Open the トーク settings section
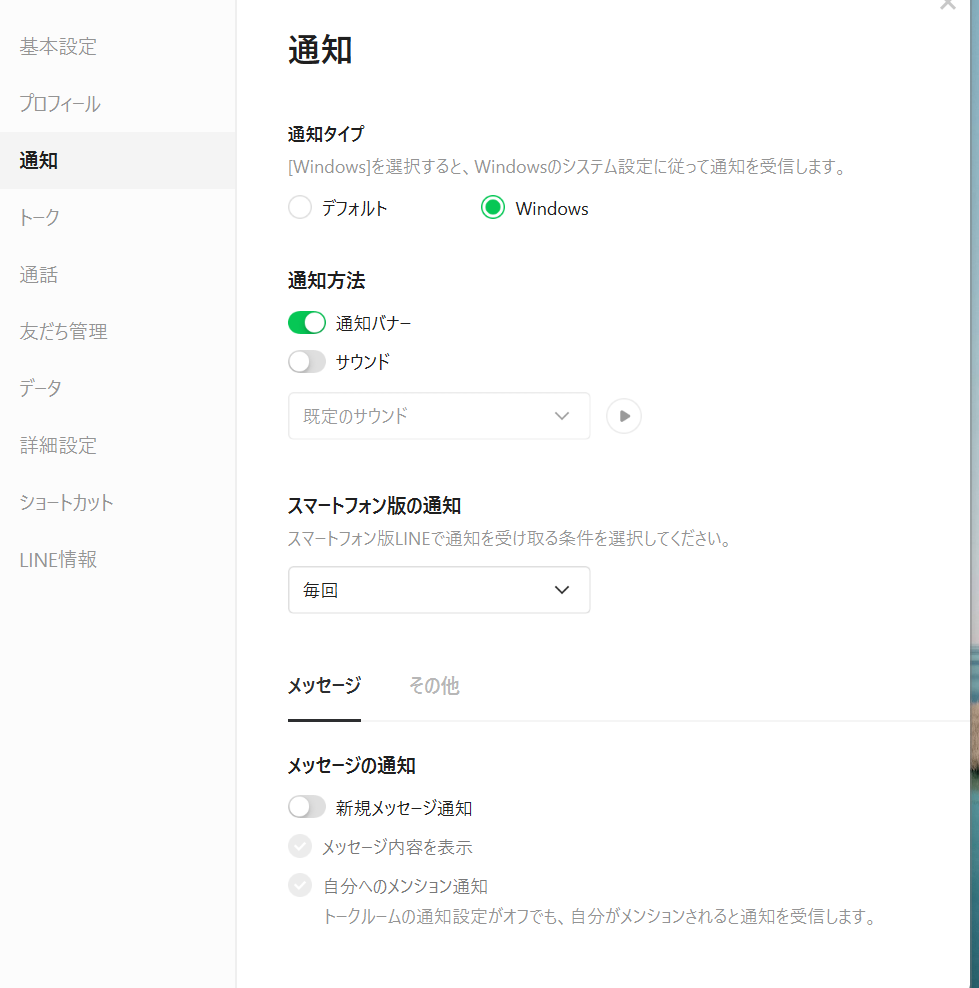This screenshot has width=979, height=988. click(x=40, y=217)
